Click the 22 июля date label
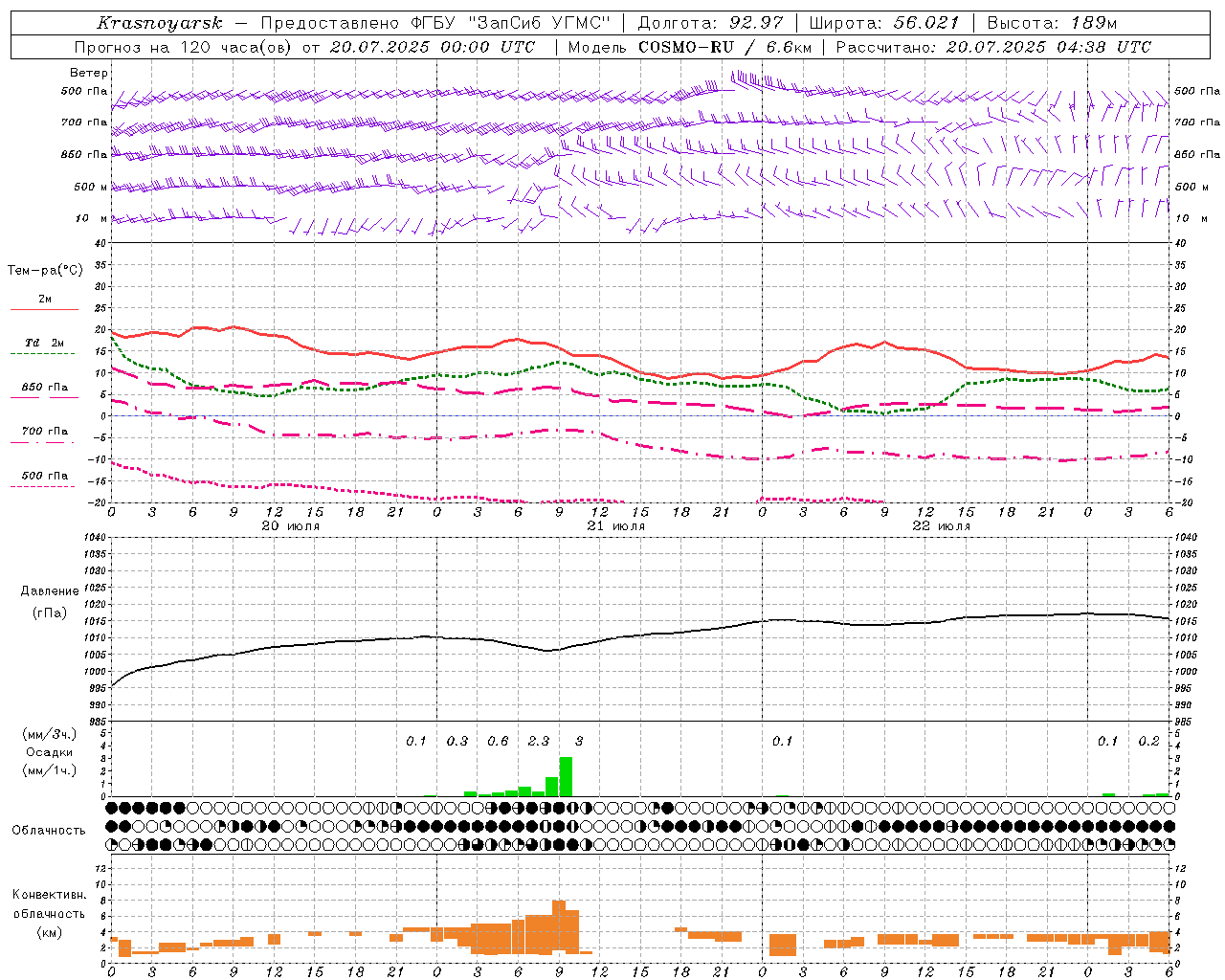This screenshot has height=980, width=1225. 942,526
